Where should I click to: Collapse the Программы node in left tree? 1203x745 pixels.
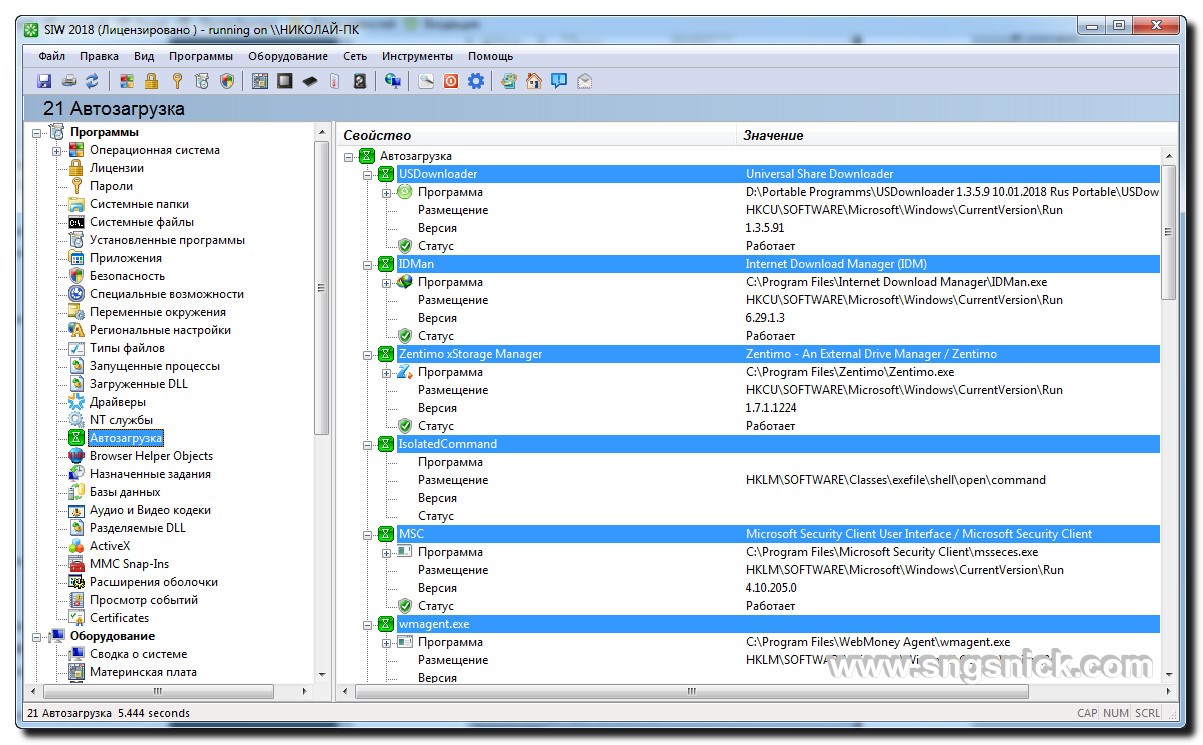coord(37,132)
